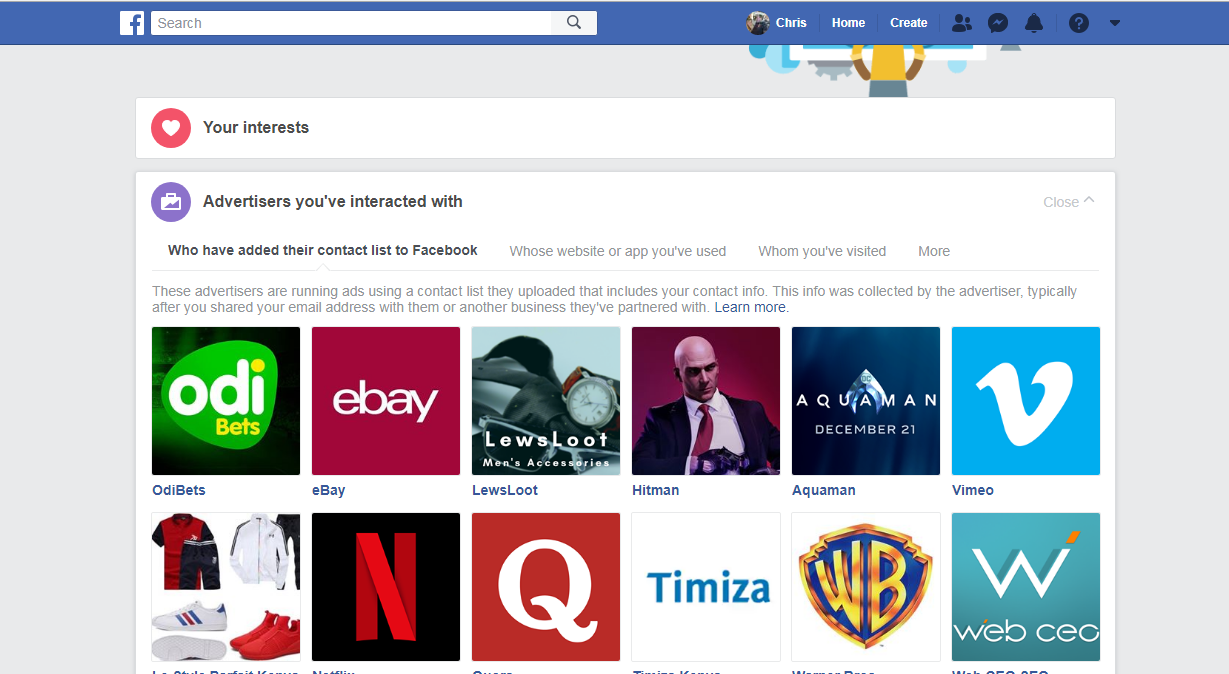Open Chris profile from the header
Image resolution: width=1229 pixels, height=674 pixels.
click(778, 23)
